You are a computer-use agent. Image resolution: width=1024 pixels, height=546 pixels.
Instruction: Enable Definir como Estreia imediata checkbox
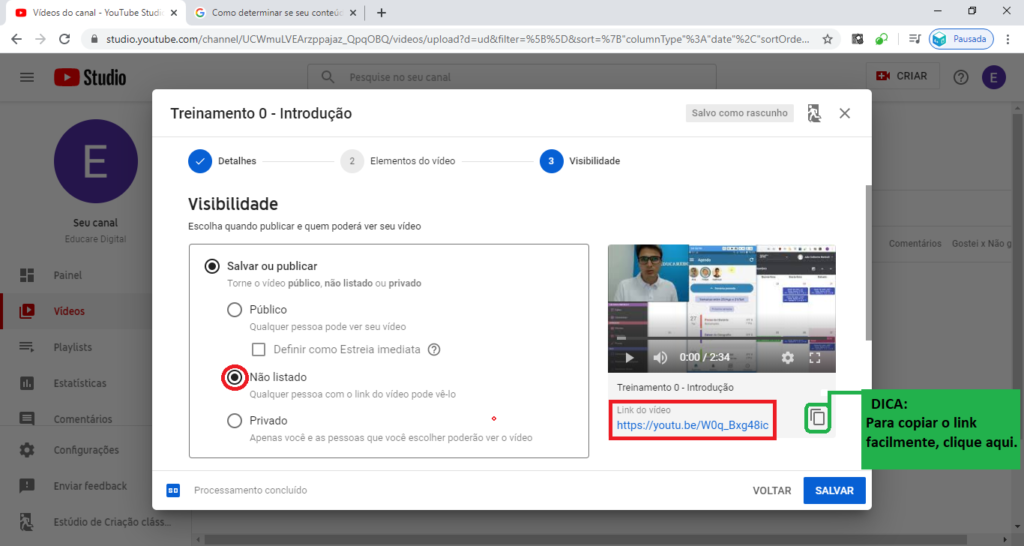(259, 349)
